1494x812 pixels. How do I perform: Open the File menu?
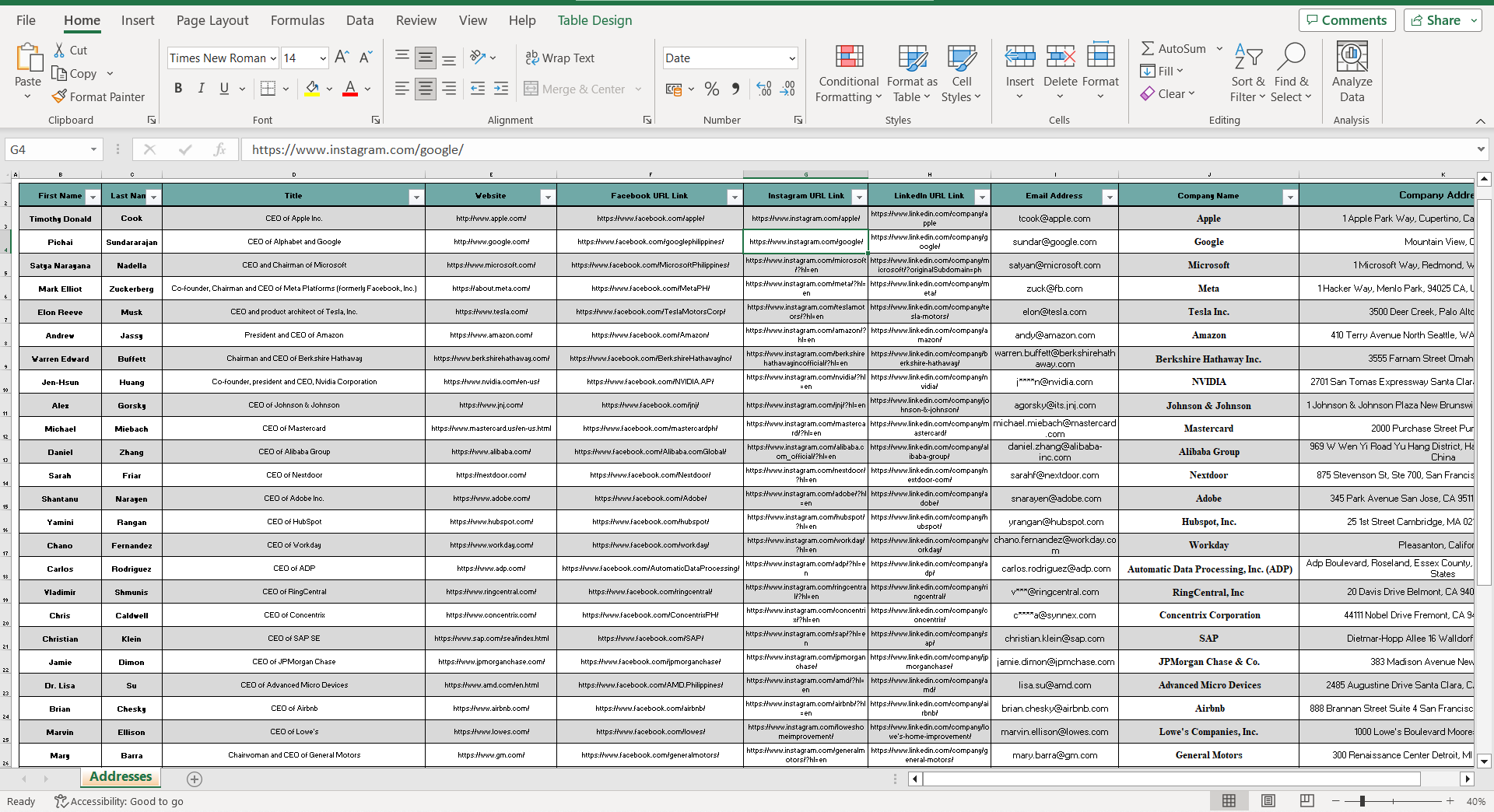coord(26,20)
